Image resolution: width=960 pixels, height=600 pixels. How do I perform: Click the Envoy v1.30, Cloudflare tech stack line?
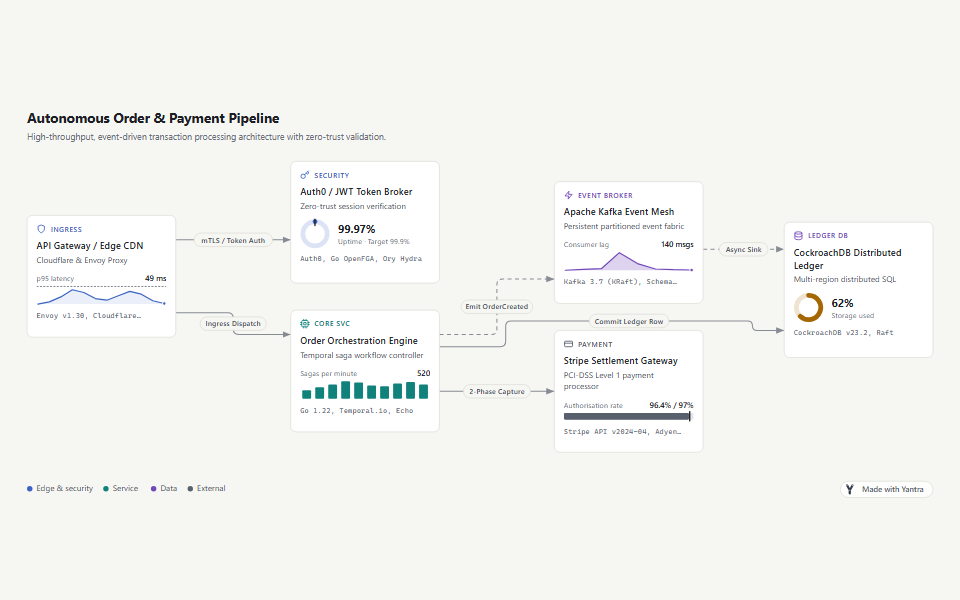coord(89,316)
